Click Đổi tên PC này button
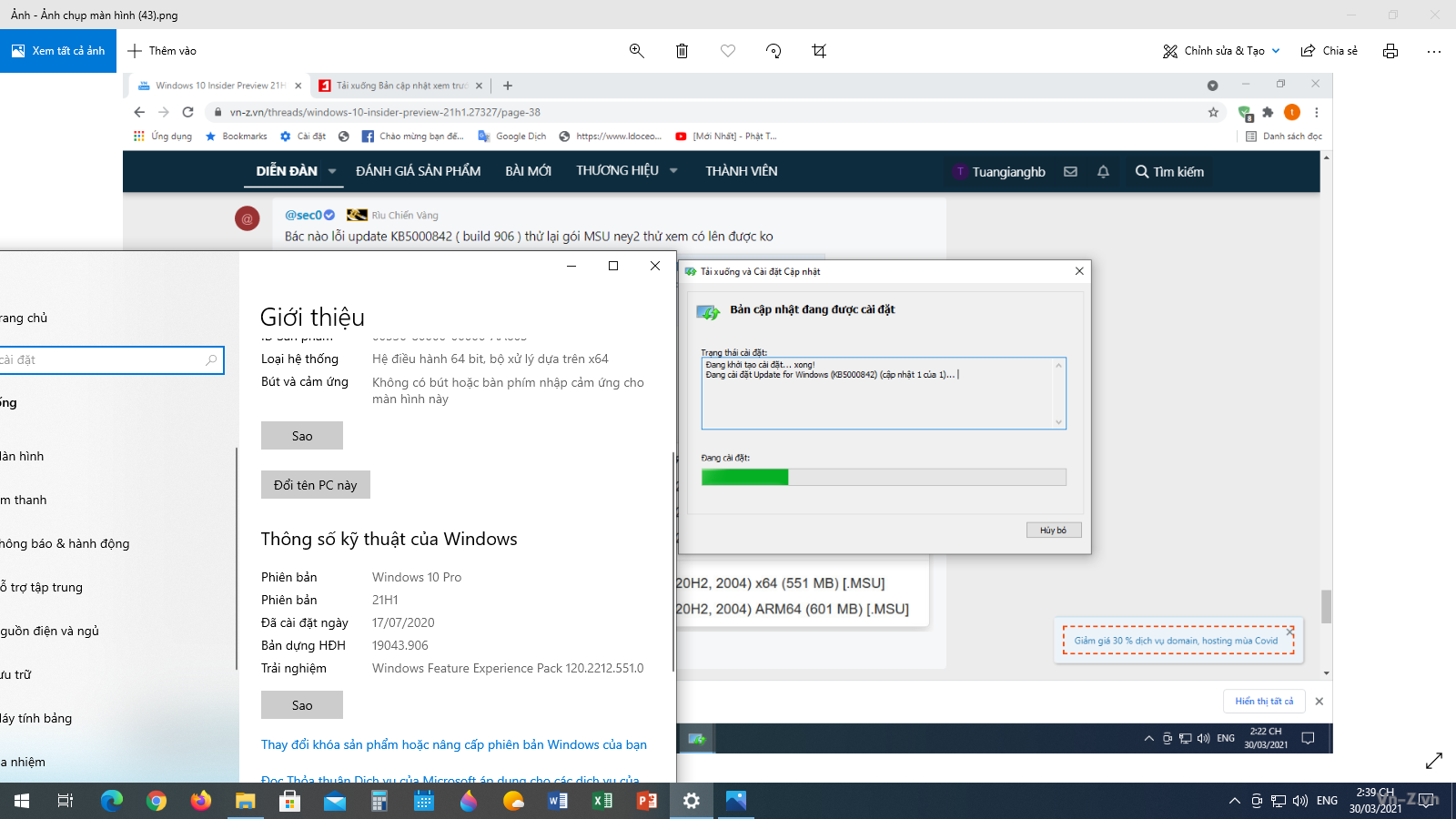Viewport: 1456px width, 819px height. tap(316, 485)
